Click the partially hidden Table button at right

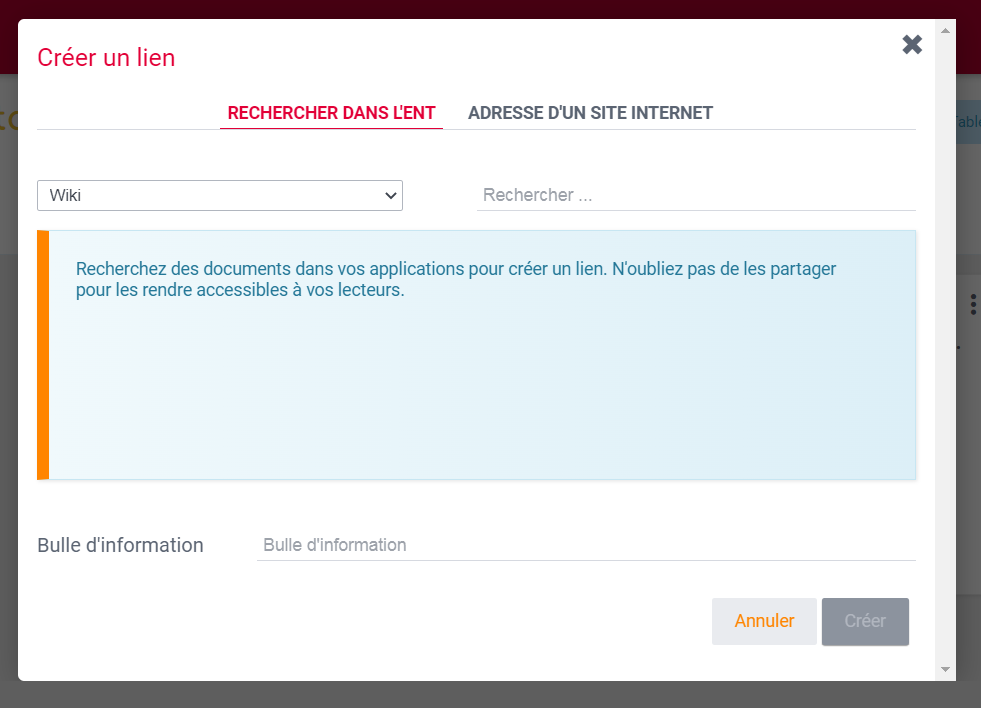click(x=968, y=122)
